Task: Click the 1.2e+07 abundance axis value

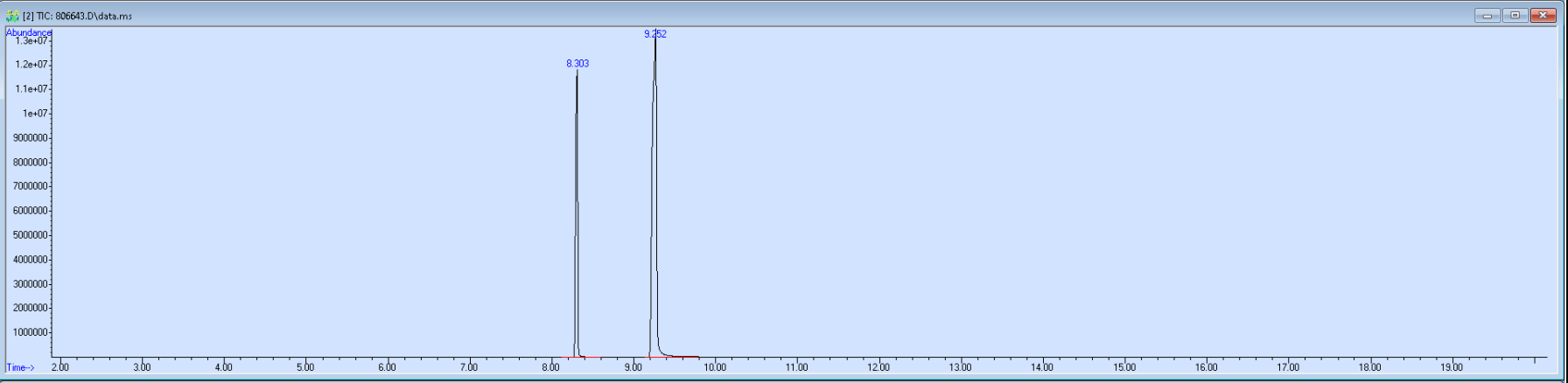Action: tap(32, 65)
